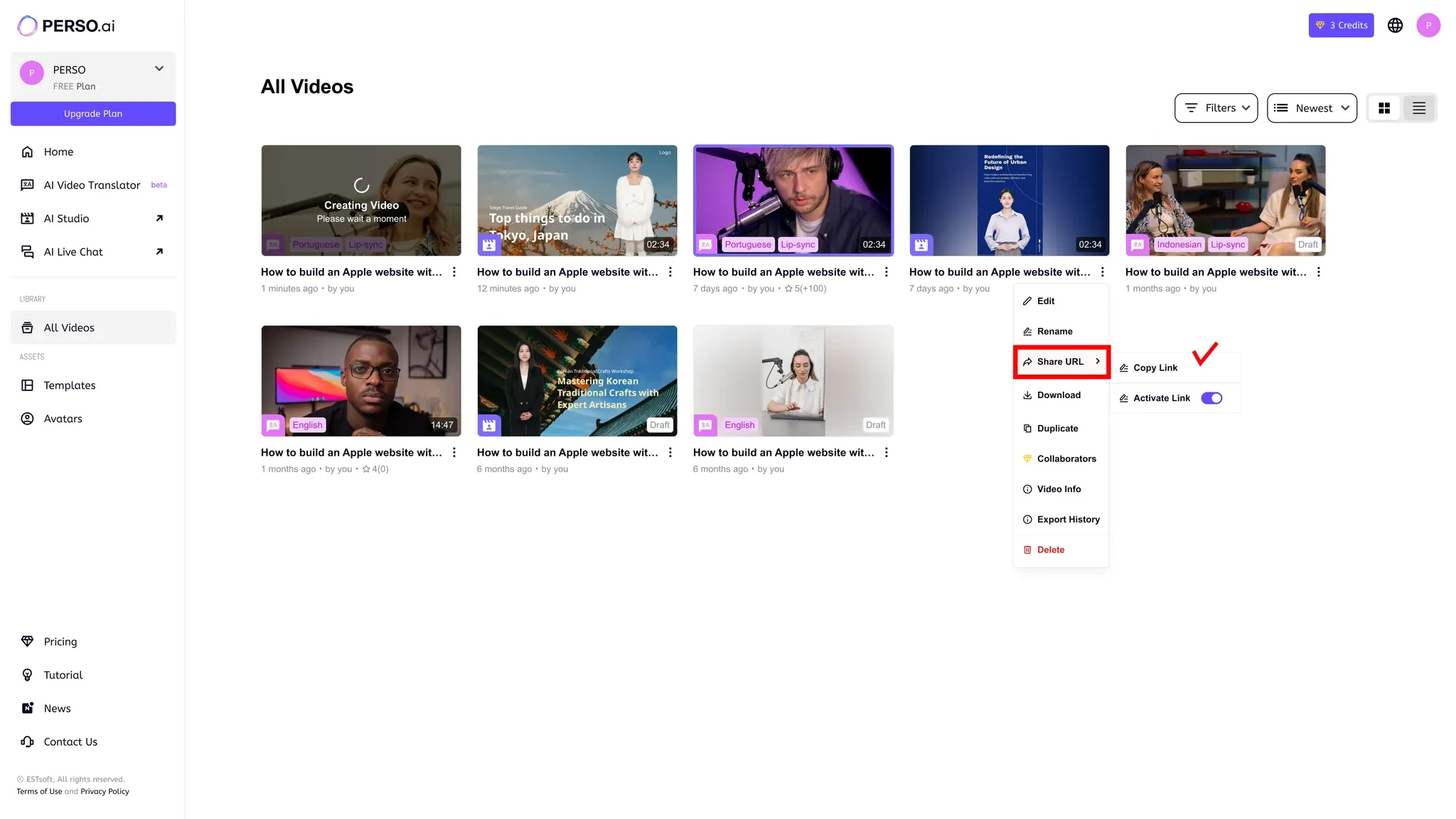The height and width of the screenshot is (819, 1456).
Task: Click the Pricing diamond icon
Action: 27,641
